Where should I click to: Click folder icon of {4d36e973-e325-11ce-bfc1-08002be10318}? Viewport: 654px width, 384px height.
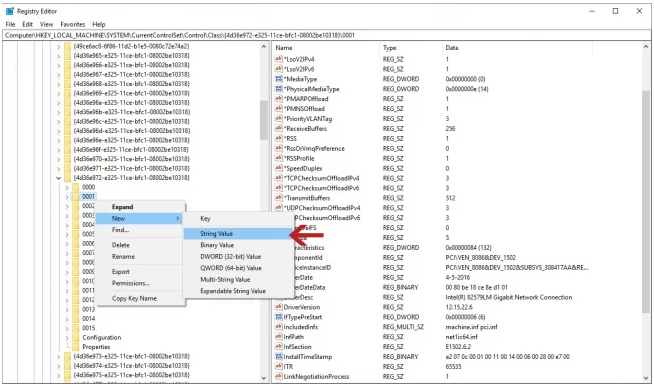[x=67, y=356]
